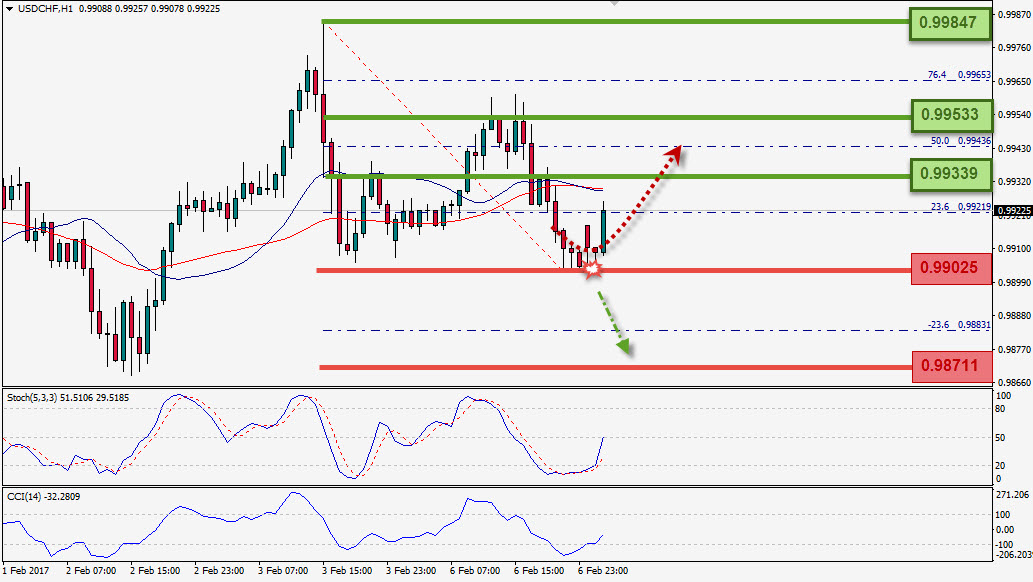Click the 2 Feb 07:00 time label

(x=91, y=570)
